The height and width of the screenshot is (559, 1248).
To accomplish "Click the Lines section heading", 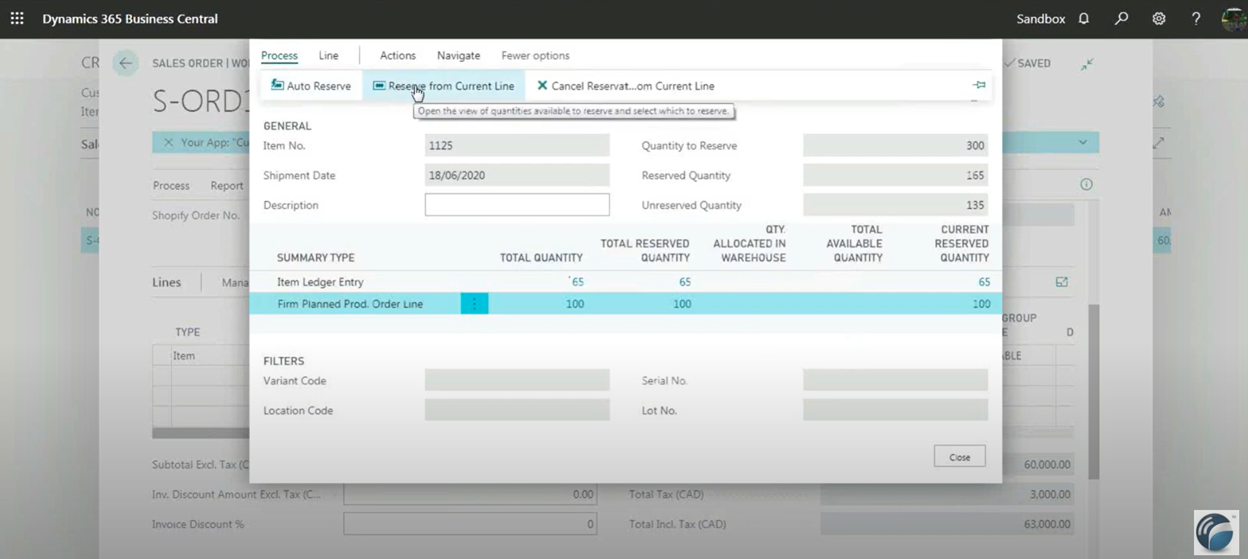I will (166, 282).
